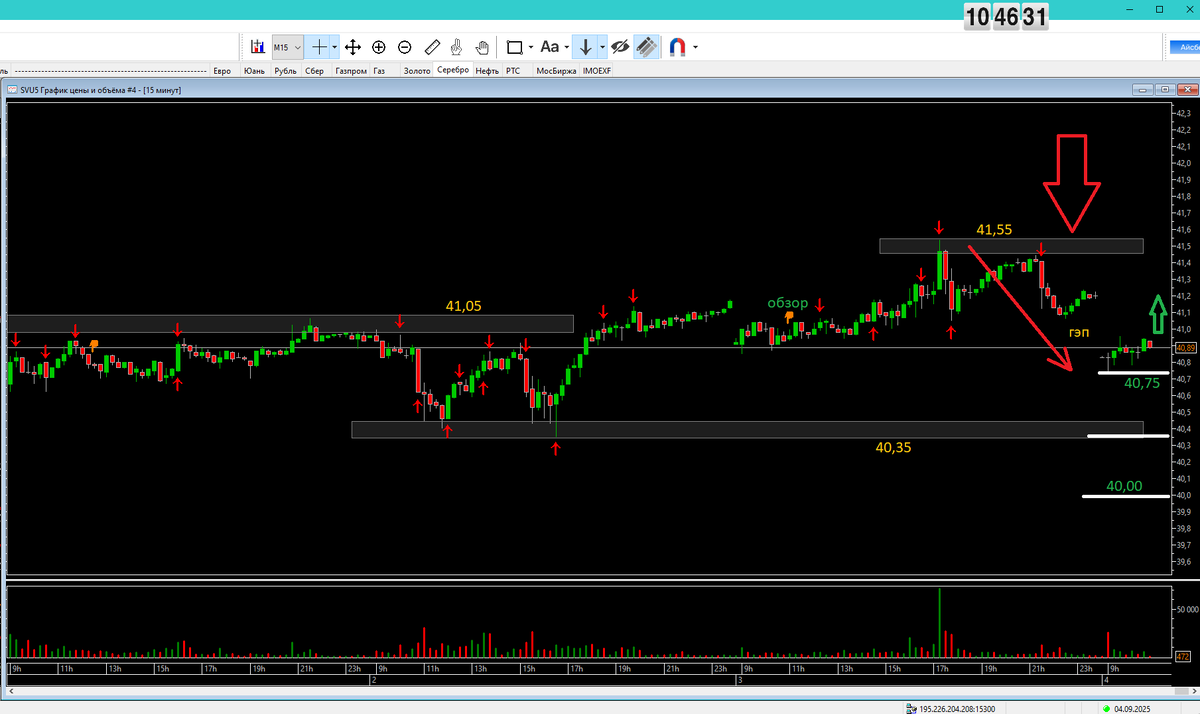Switch to the МосБиржа tab
This screenshot has height=714, width=1200.
pyautogui.click(x=556, y=71)
